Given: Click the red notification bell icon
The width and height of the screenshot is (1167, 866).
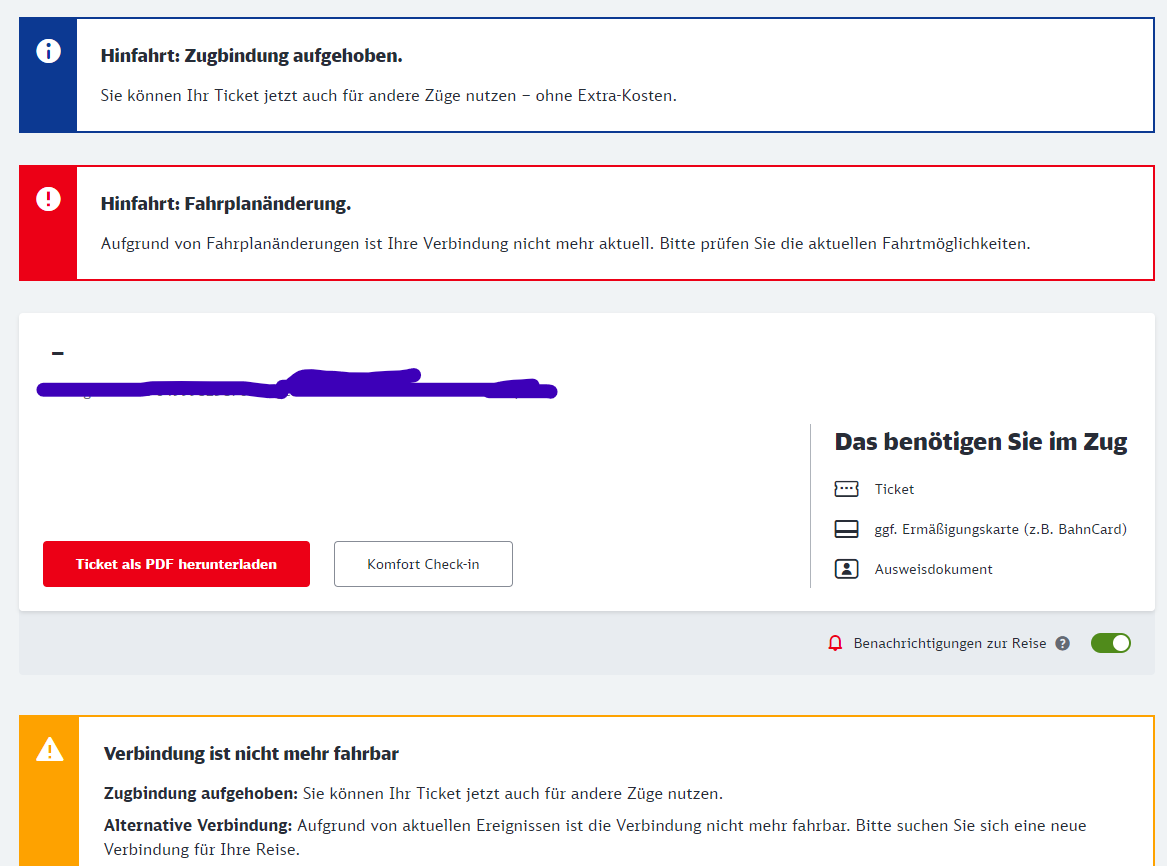Looking at the screenshot, I should [836, 643].
